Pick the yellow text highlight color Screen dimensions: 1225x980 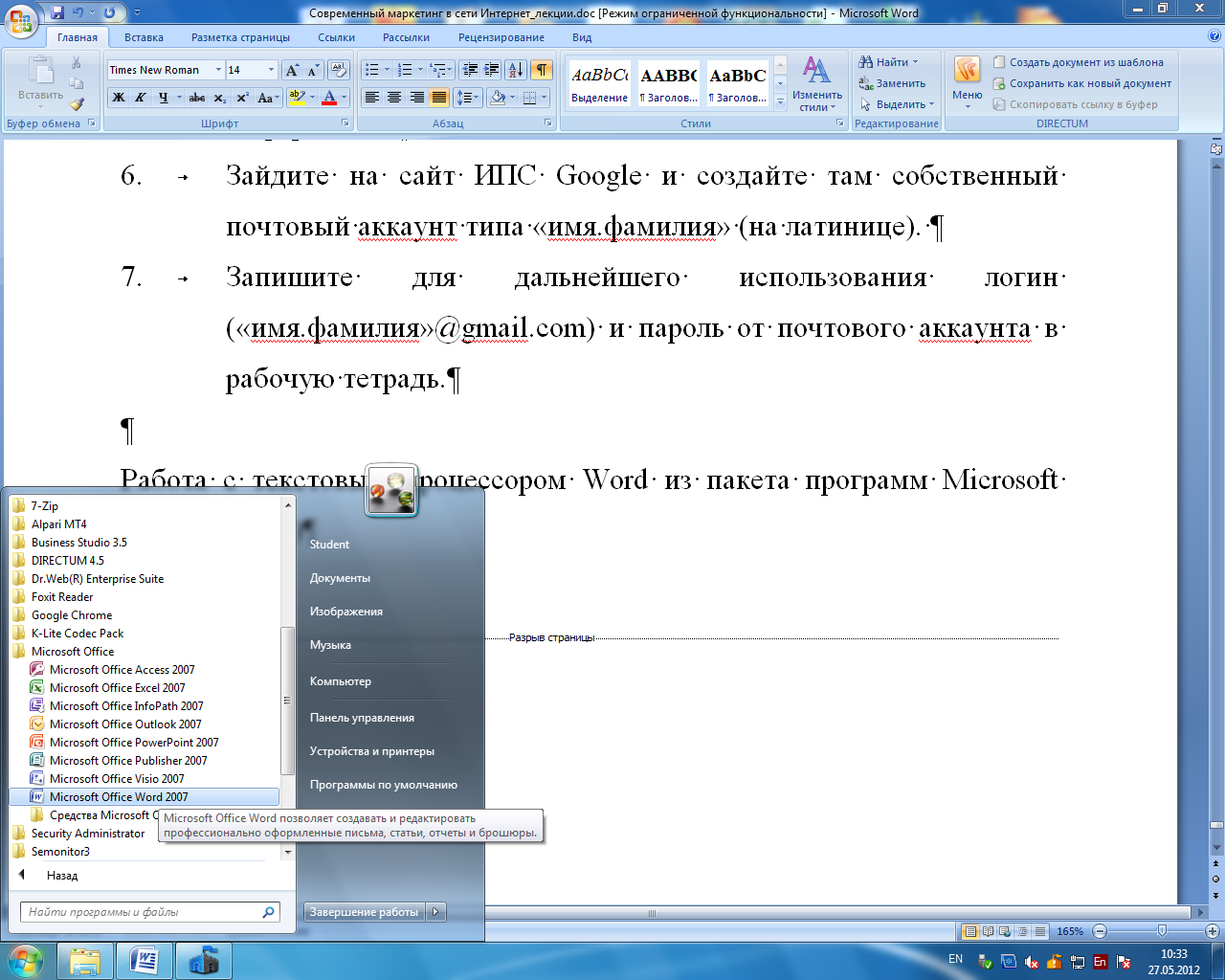(x=298, y=98)
